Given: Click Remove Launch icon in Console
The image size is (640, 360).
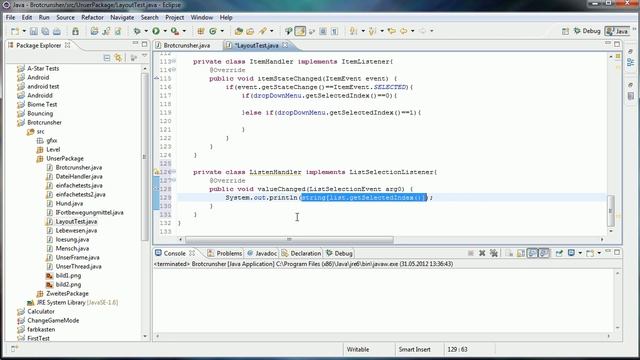Looking at the screenshot, I should click(x=482, y=253).
